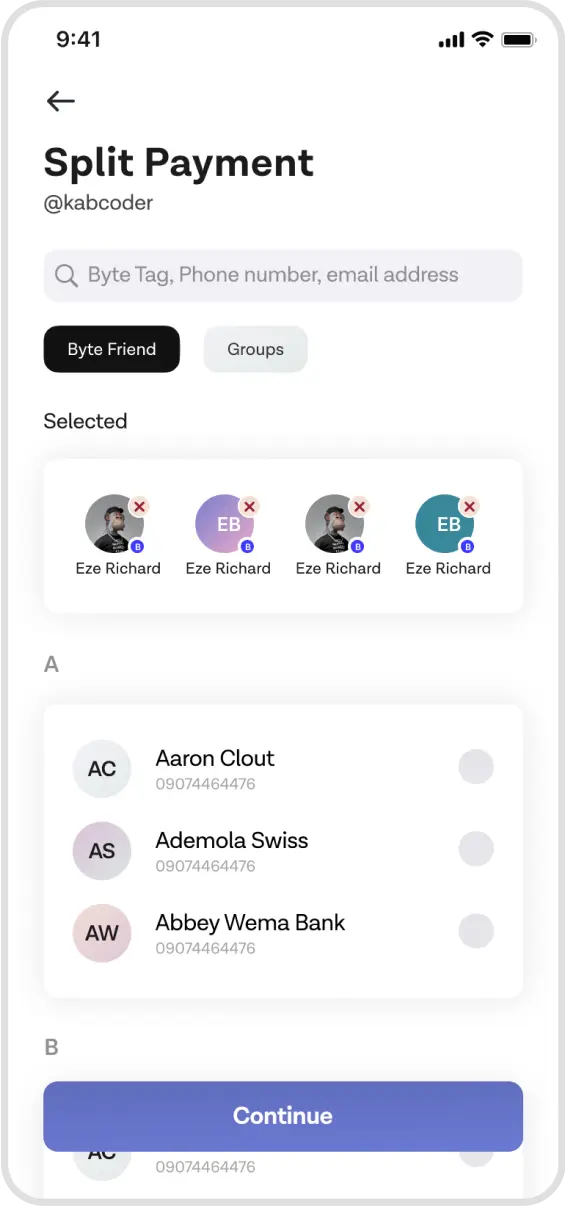Tap the AS avatar for Ademola Swiss
565x1206 pixels.
pos(102,851)
